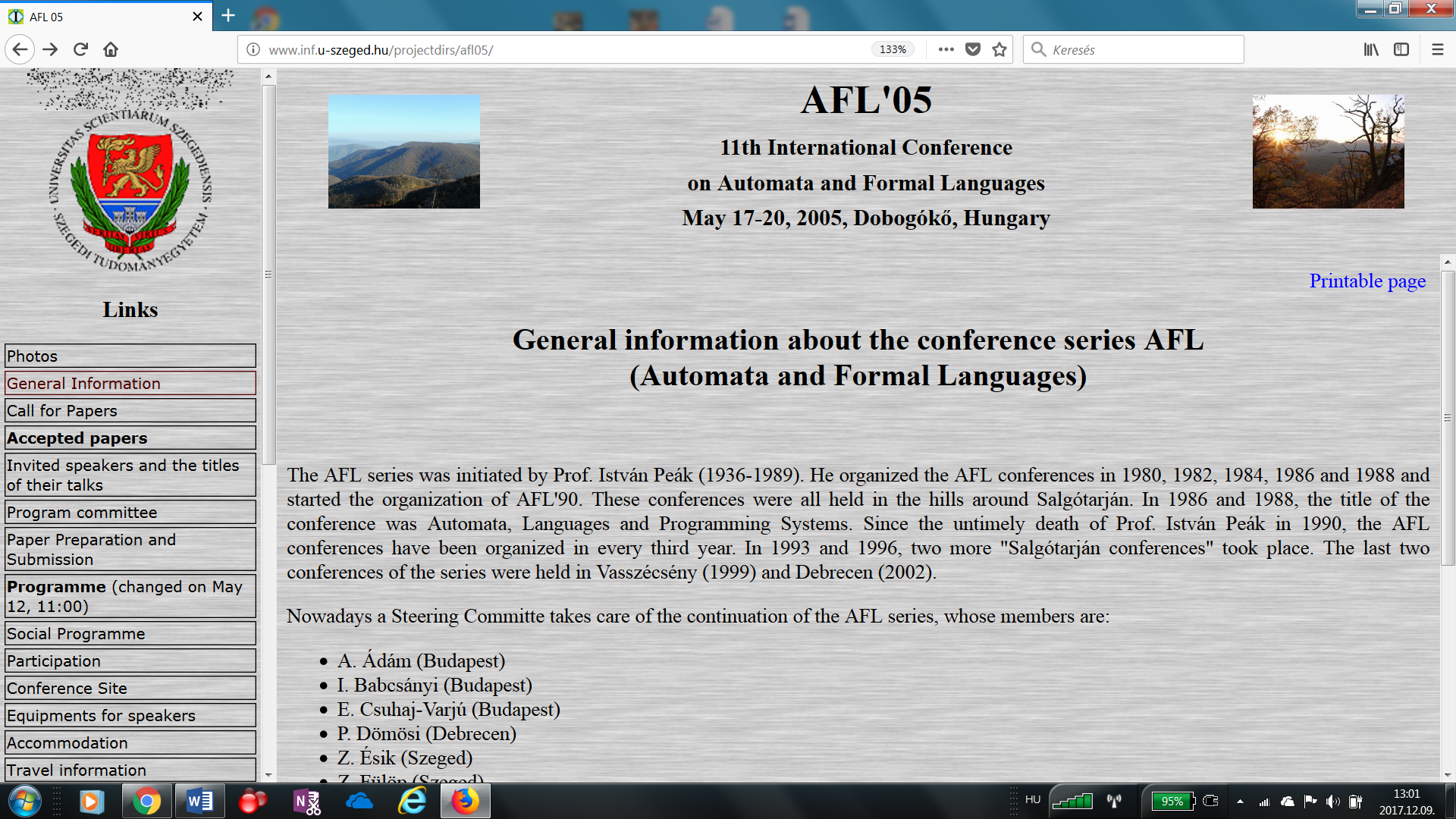Show hidden system tray icons arrow
The width and height of the screenshot is (1456, 819).
click(1240, 801)
